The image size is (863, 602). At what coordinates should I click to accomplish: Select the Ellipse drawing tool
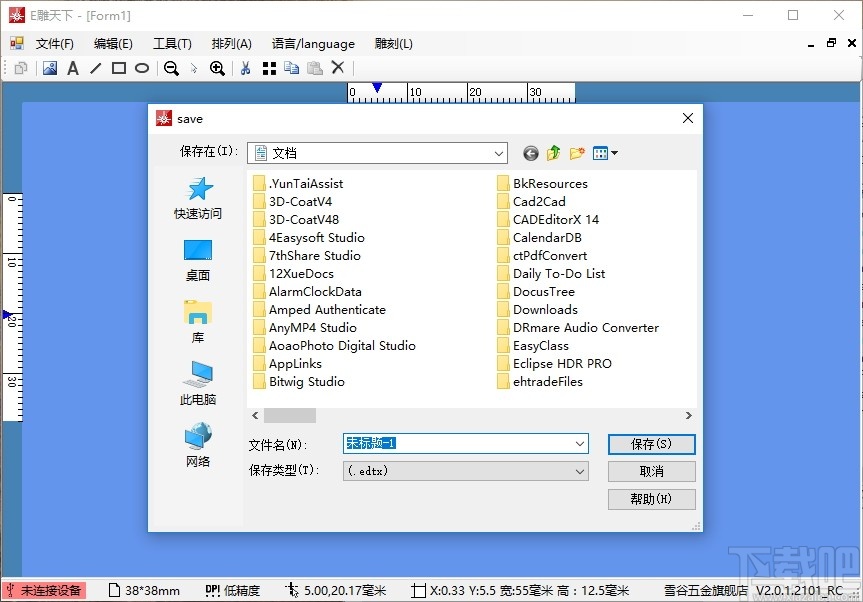[x=142, y=67]
